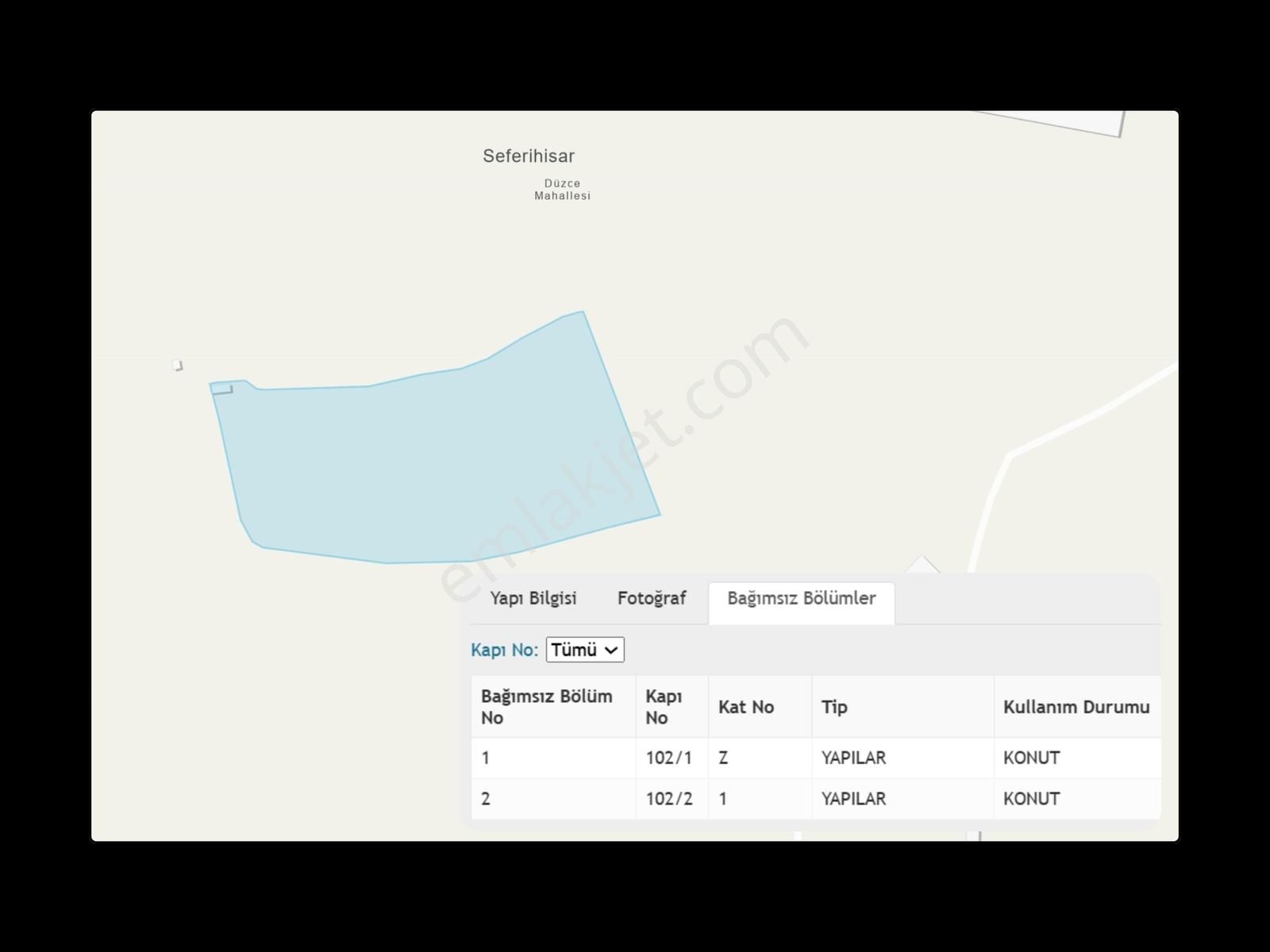The height and width of the screenshot is (952, 1270).
Task: Click the Kat No column header
Action: tap(745, 708)
